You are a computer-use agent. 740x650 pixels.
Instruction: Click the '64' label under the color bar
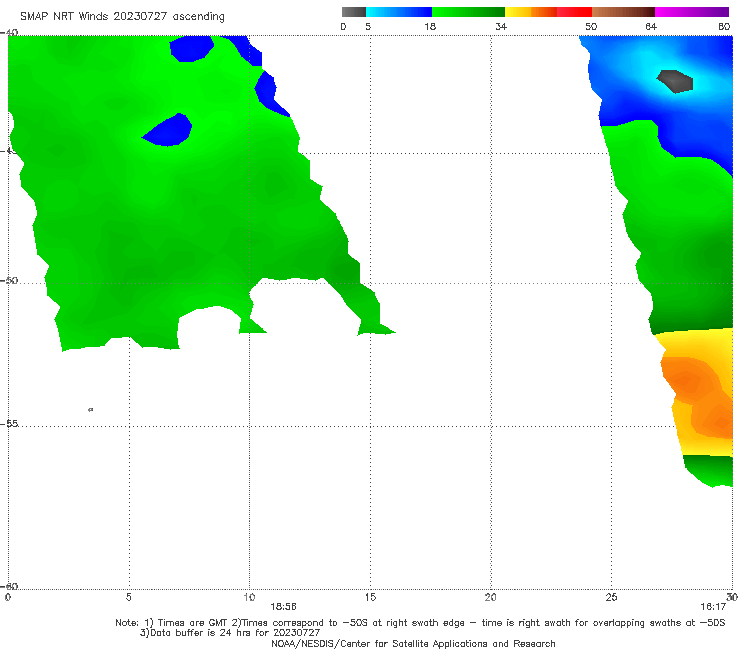[x=651, y=27]
